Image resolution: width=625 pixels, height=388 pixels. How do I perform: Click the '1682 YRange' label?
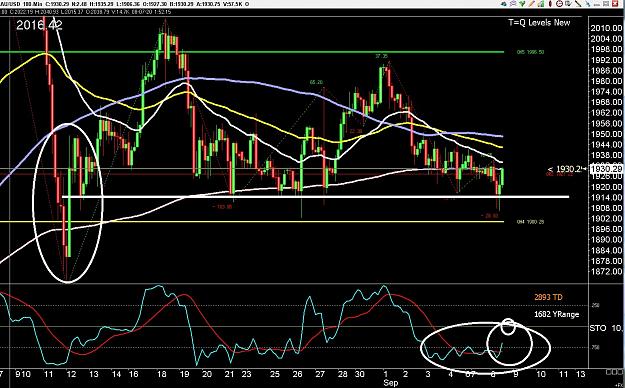pos(556,314)
